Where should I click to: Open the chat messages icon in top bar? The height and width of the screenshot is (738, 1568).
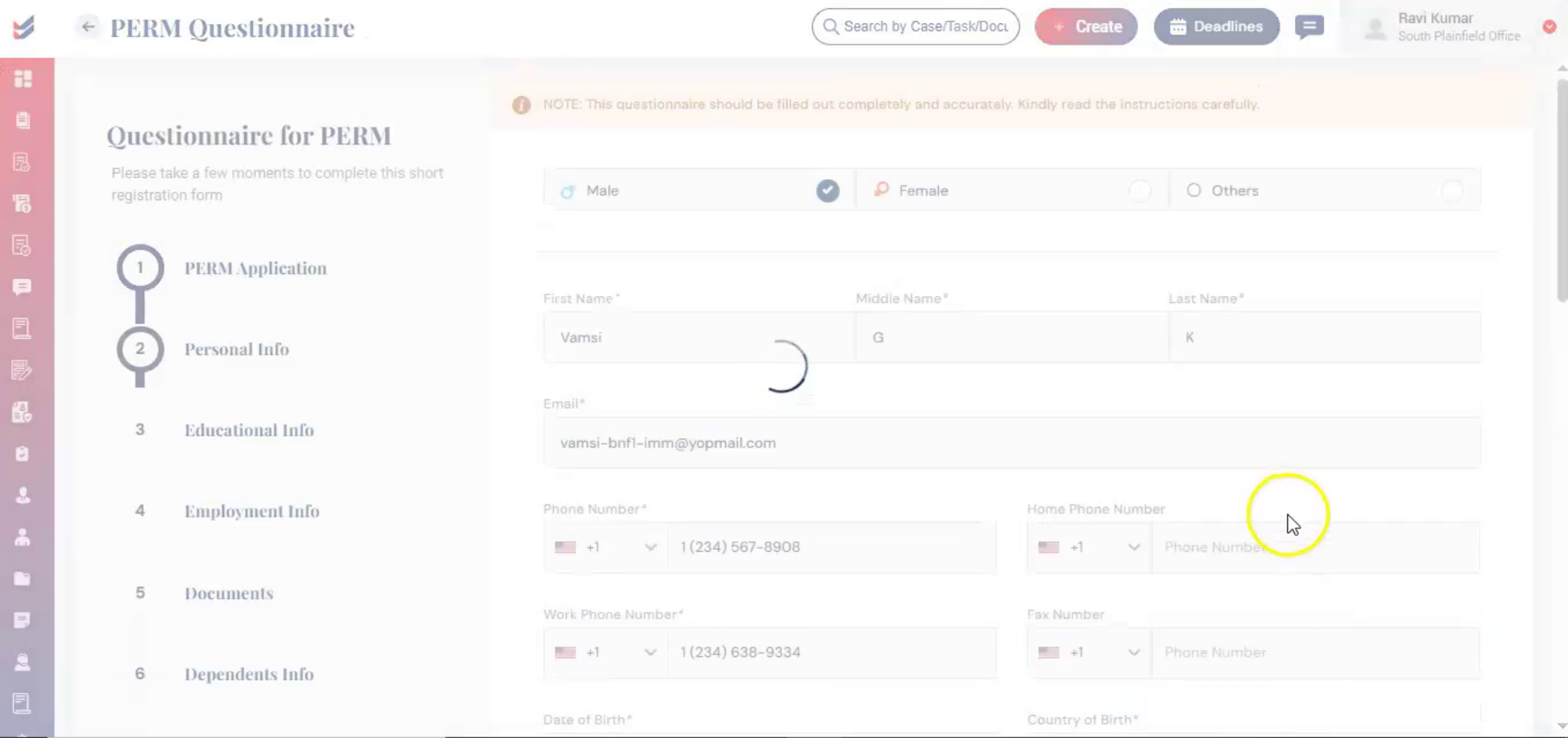click(x=1309, y=27)
